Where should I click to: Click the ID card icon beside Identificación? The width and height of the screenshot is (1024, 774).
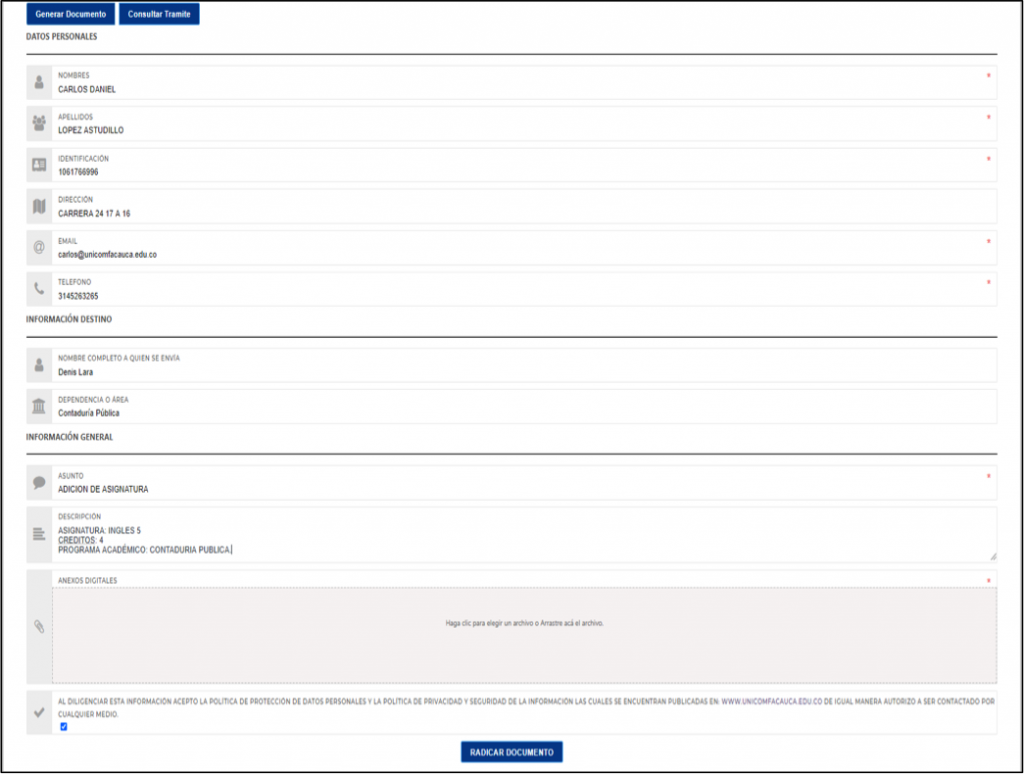39,165
